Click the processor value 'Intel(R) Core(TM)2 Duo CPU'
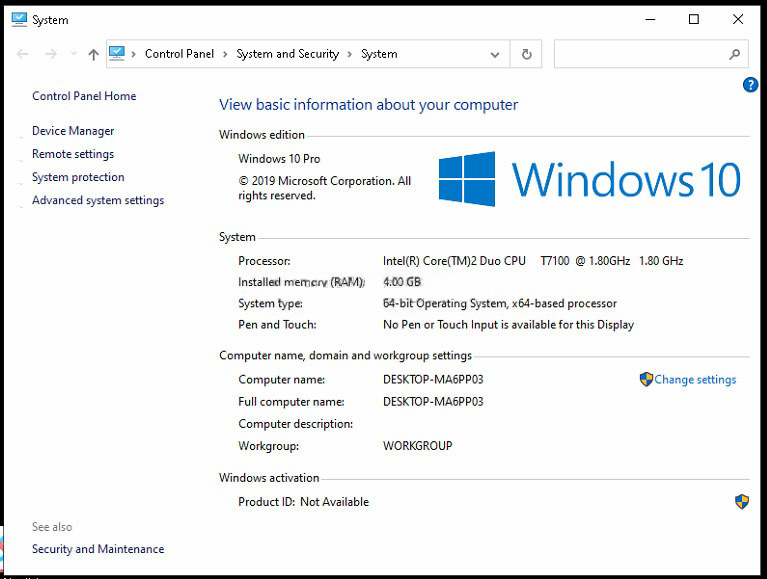767x579 pixels. click(x=454, y=261)
